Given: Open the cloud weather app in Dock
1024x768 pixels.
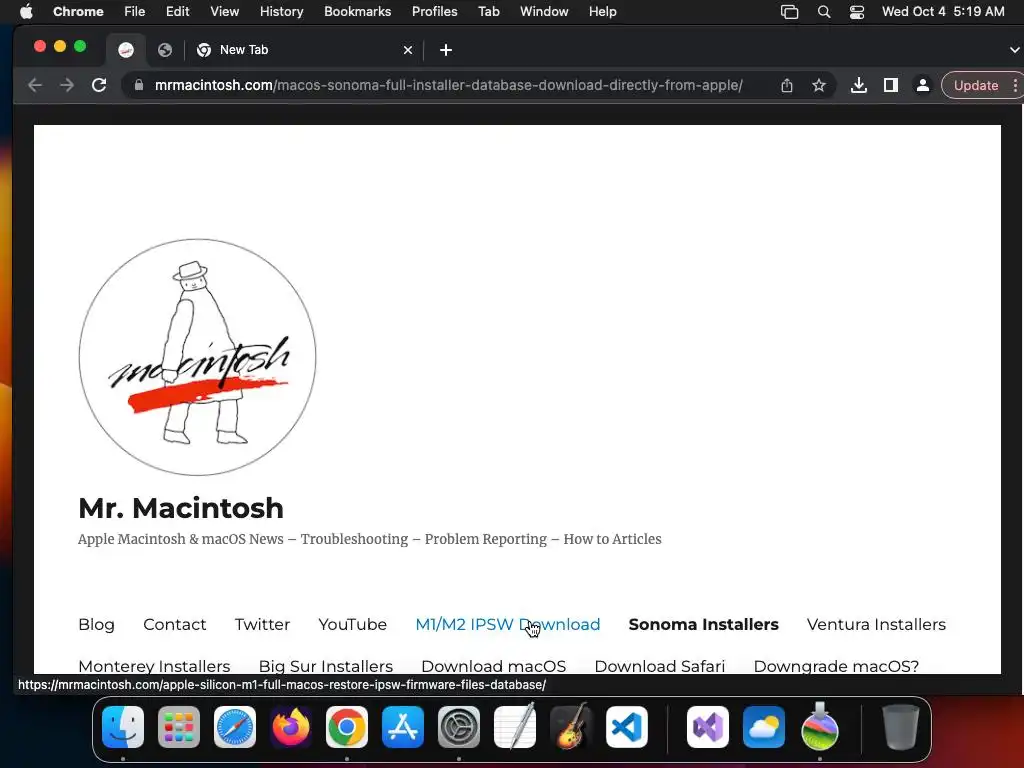Looking at the screenshot, I should [x=764, y=727].
